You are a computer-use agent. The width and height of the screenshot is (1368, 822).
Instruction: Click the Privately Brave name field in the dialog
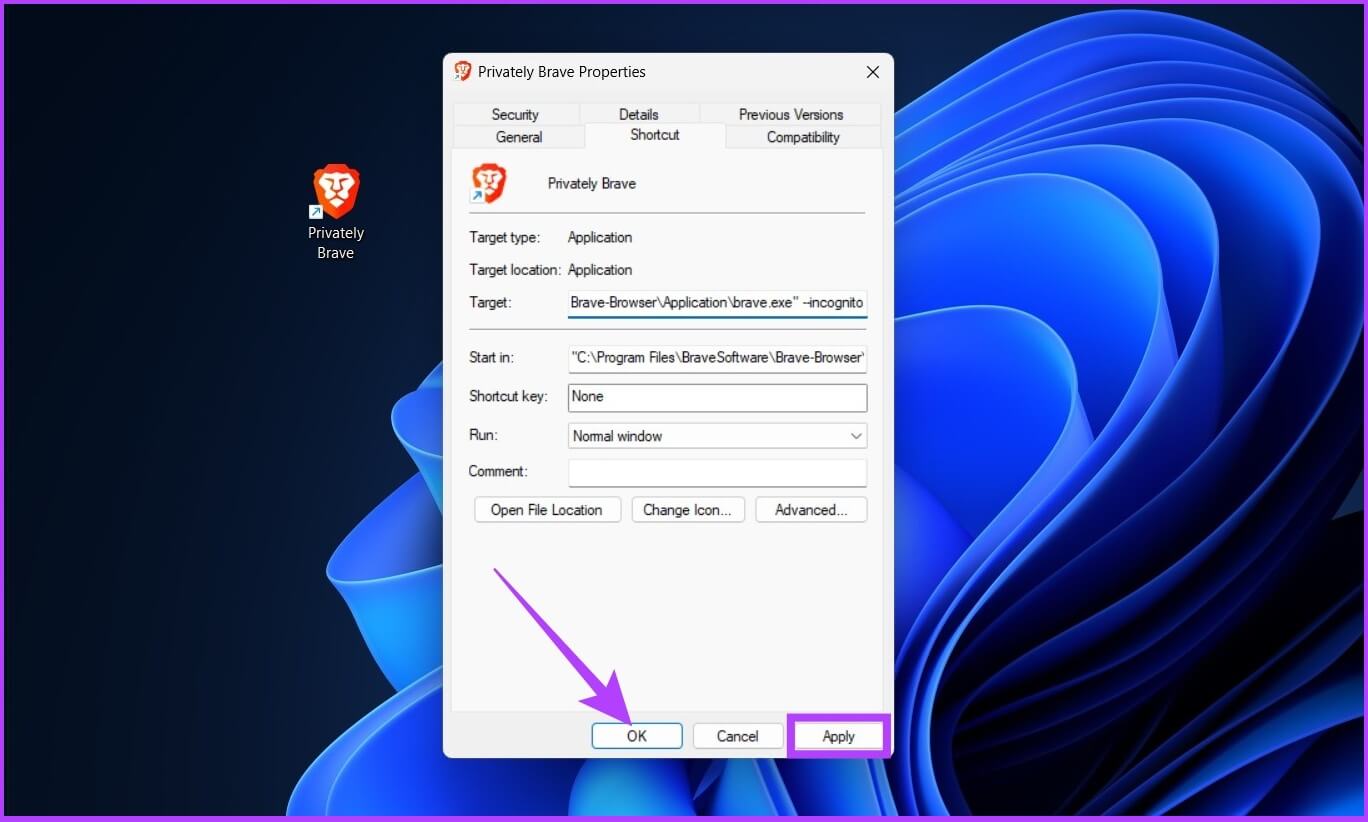592,184
